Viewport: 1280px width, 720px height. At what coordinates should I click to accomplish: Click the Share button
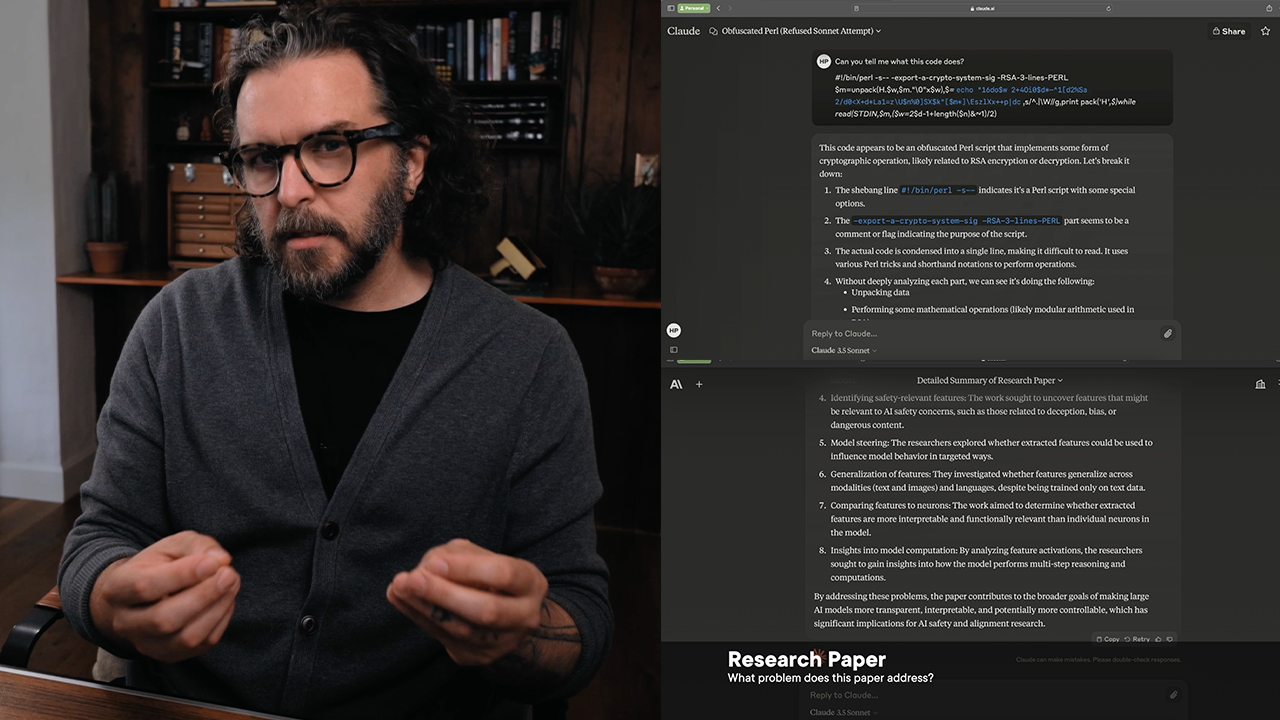pos(1228,31)
